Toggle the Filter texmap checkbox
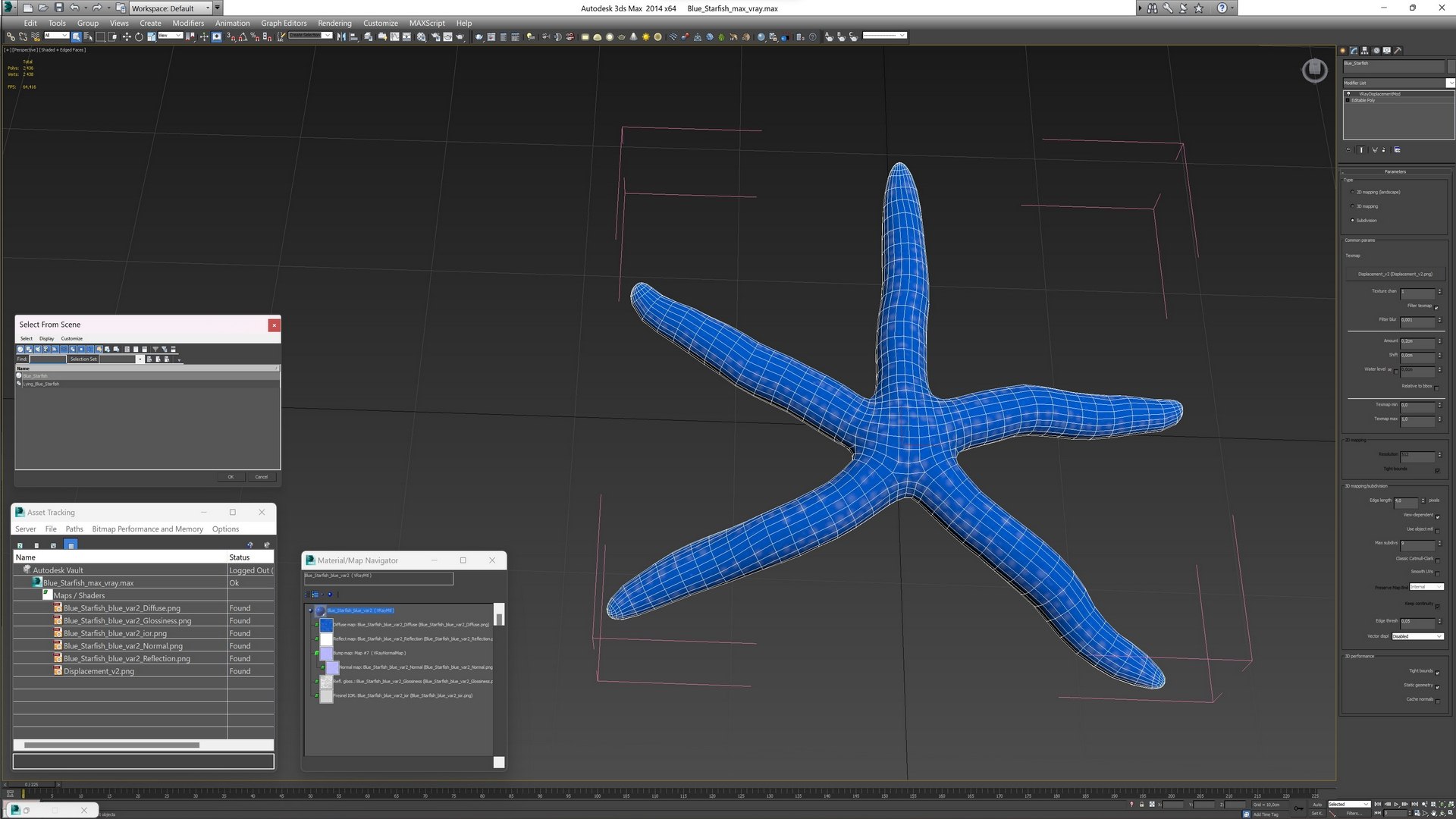Image resolution: width=1456 pixels, height=819 pixels. [1436, 307]
